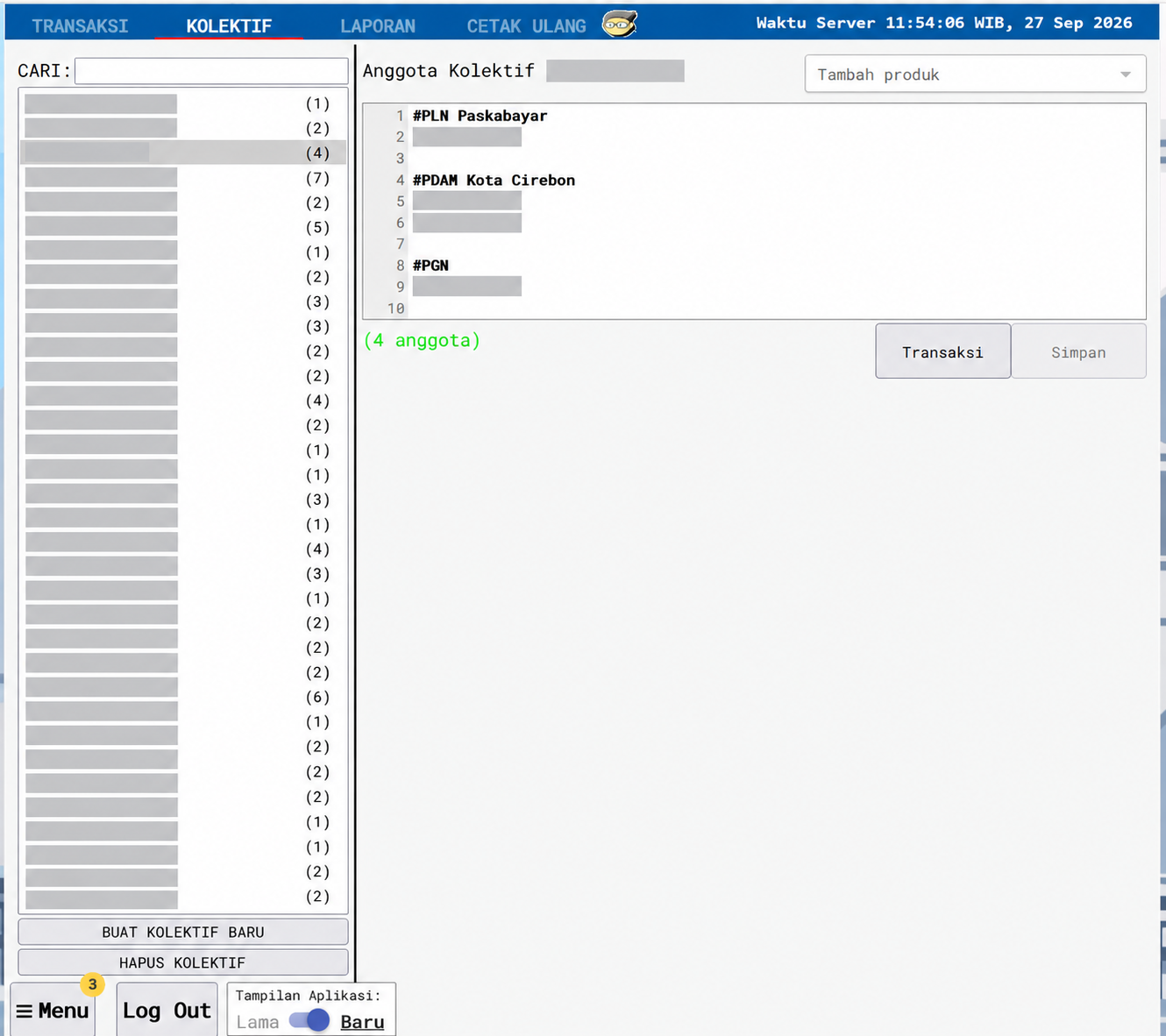Select the highlighted row with count (4)
Image resolution: width=1166 pixels, height=1036 pixels.
coord(183,153)
